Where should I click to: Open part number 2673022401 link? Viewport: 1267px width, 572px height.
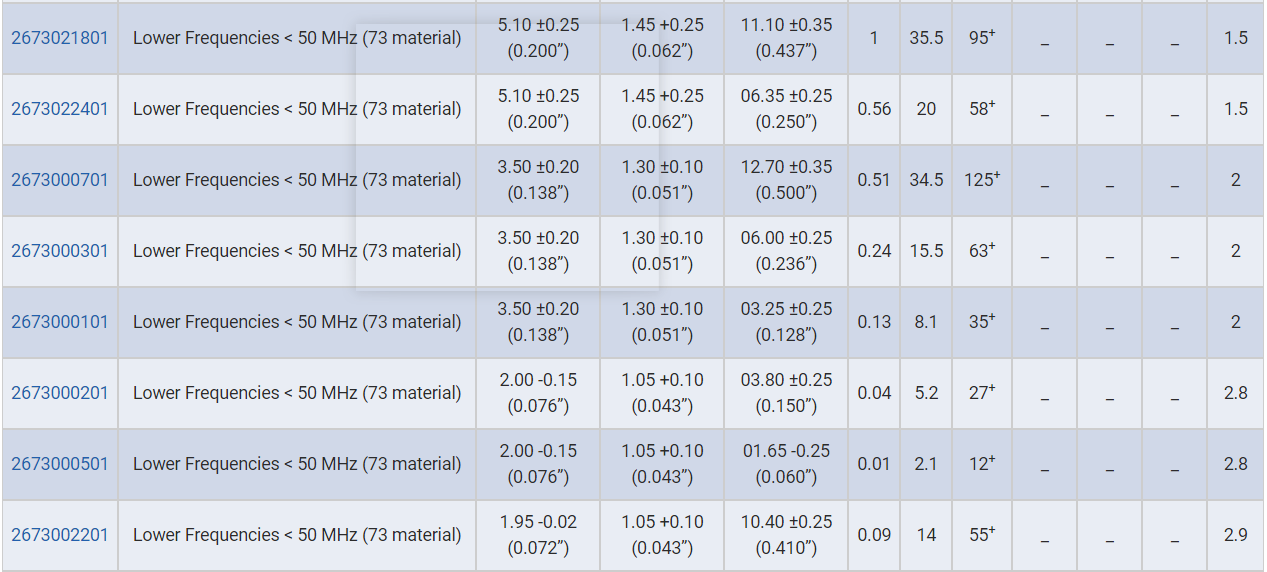60,109
